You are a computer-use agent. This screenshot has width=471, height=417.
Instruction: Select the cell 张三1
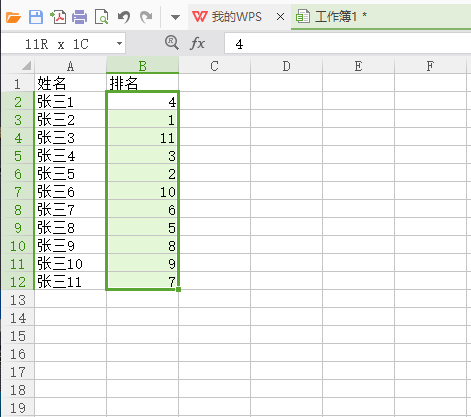point(70,101)
